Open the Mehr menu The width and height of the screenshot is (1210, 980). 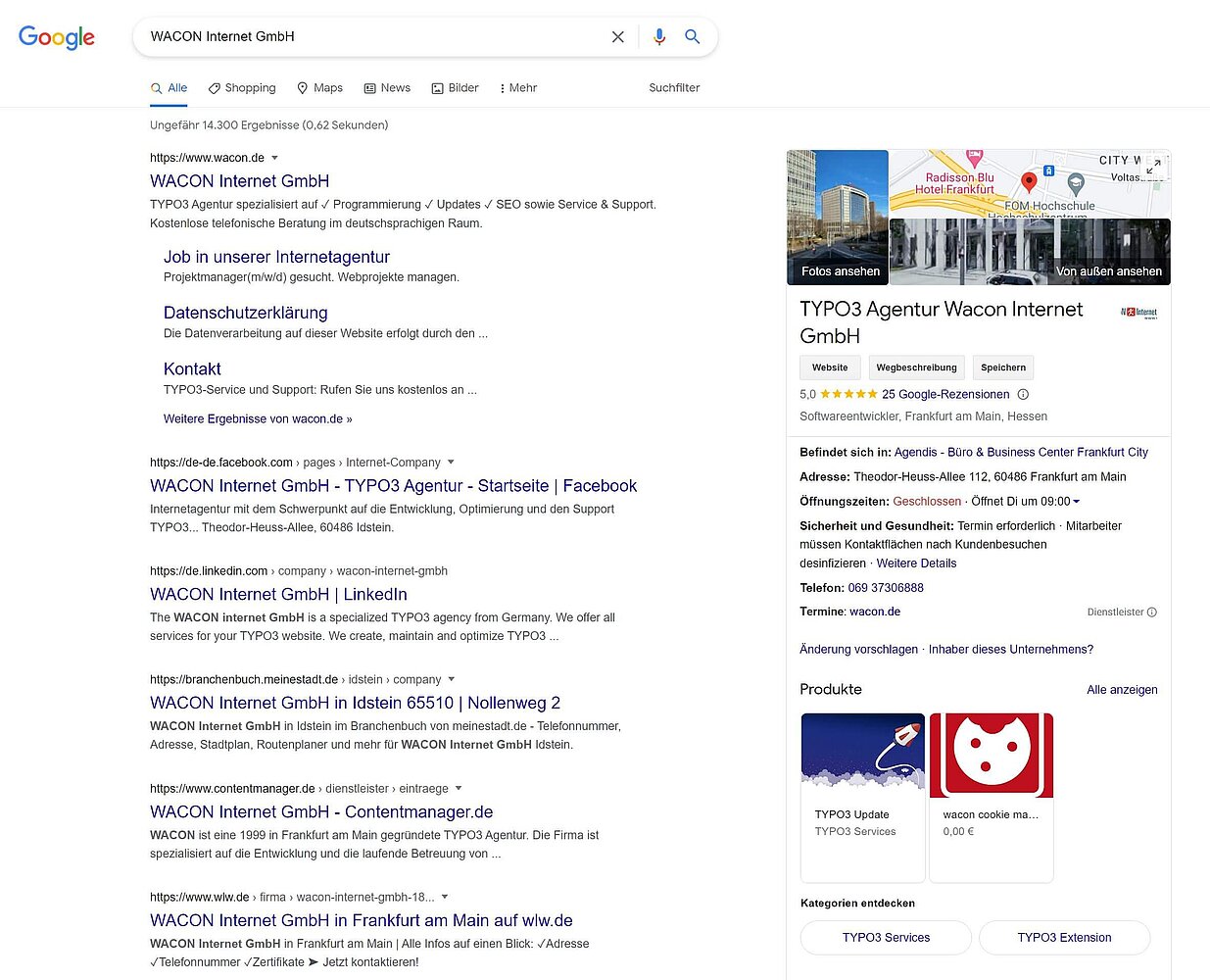517,88
